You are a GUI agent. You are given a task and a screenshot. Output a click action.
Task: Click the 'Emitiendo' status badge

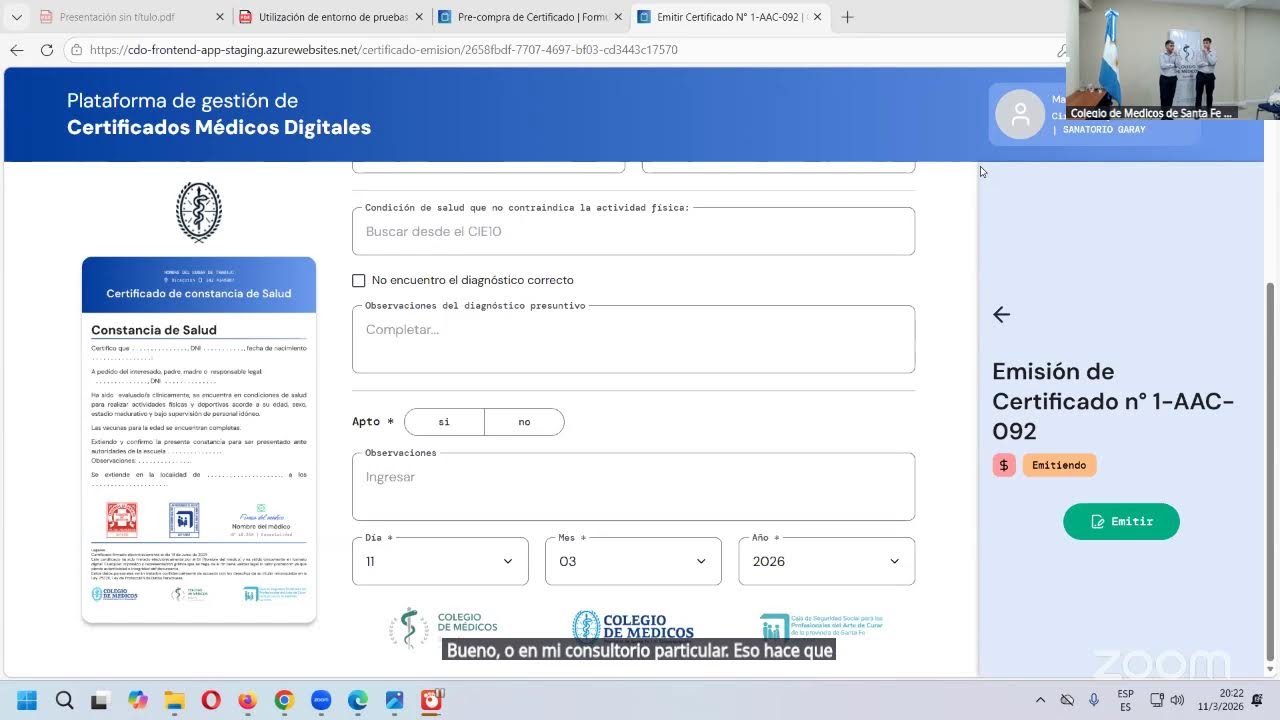pos(1059,465)
